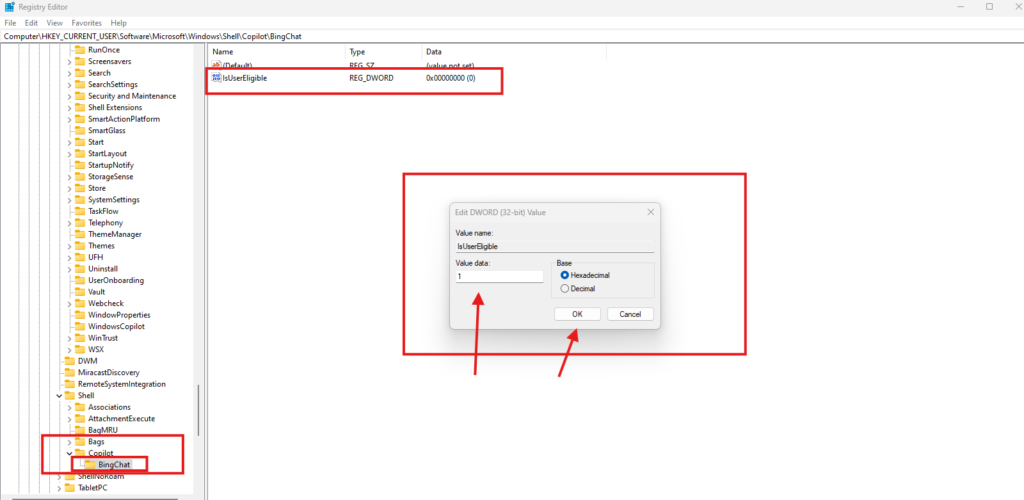Select the TaskFlow folder icon
1024x500 pixels.
click(x=80, y=211)
